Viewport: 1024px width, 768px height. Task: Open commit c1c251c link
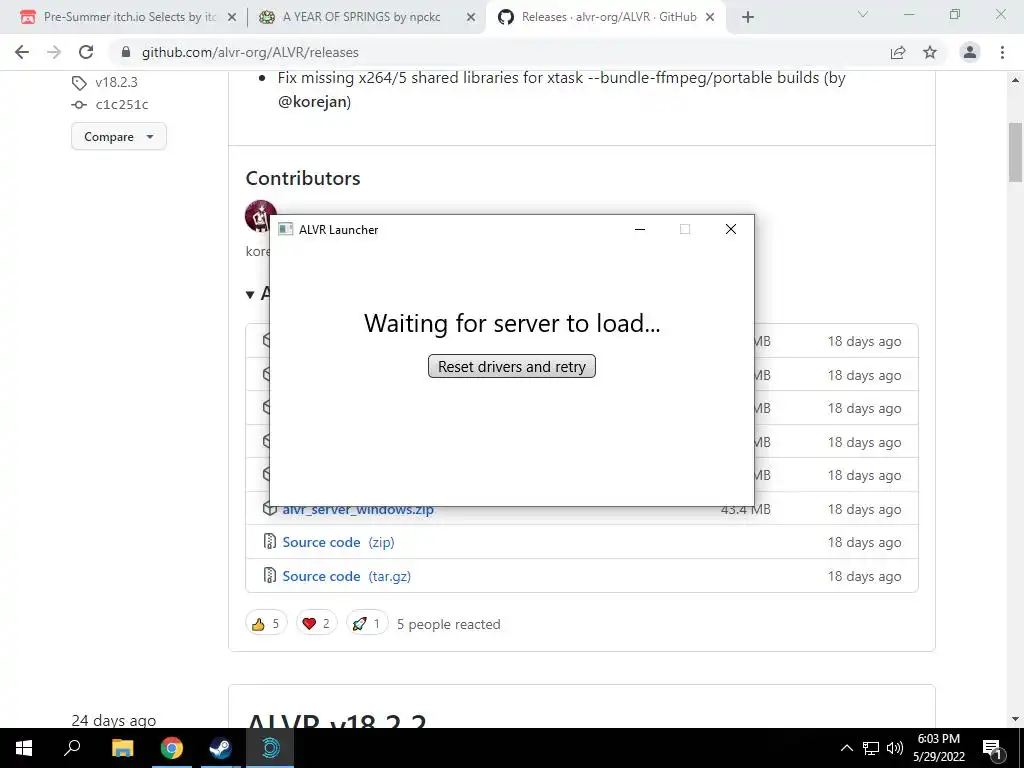[x=121, y=104]
